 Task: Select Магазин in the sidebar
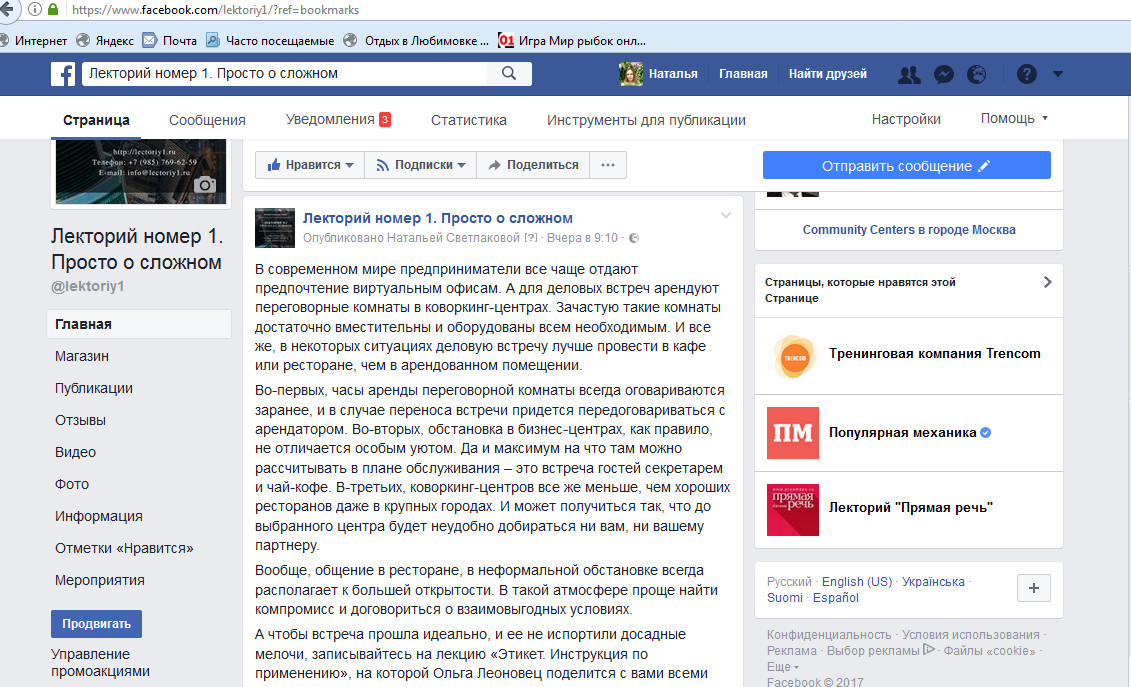point(82,356)
